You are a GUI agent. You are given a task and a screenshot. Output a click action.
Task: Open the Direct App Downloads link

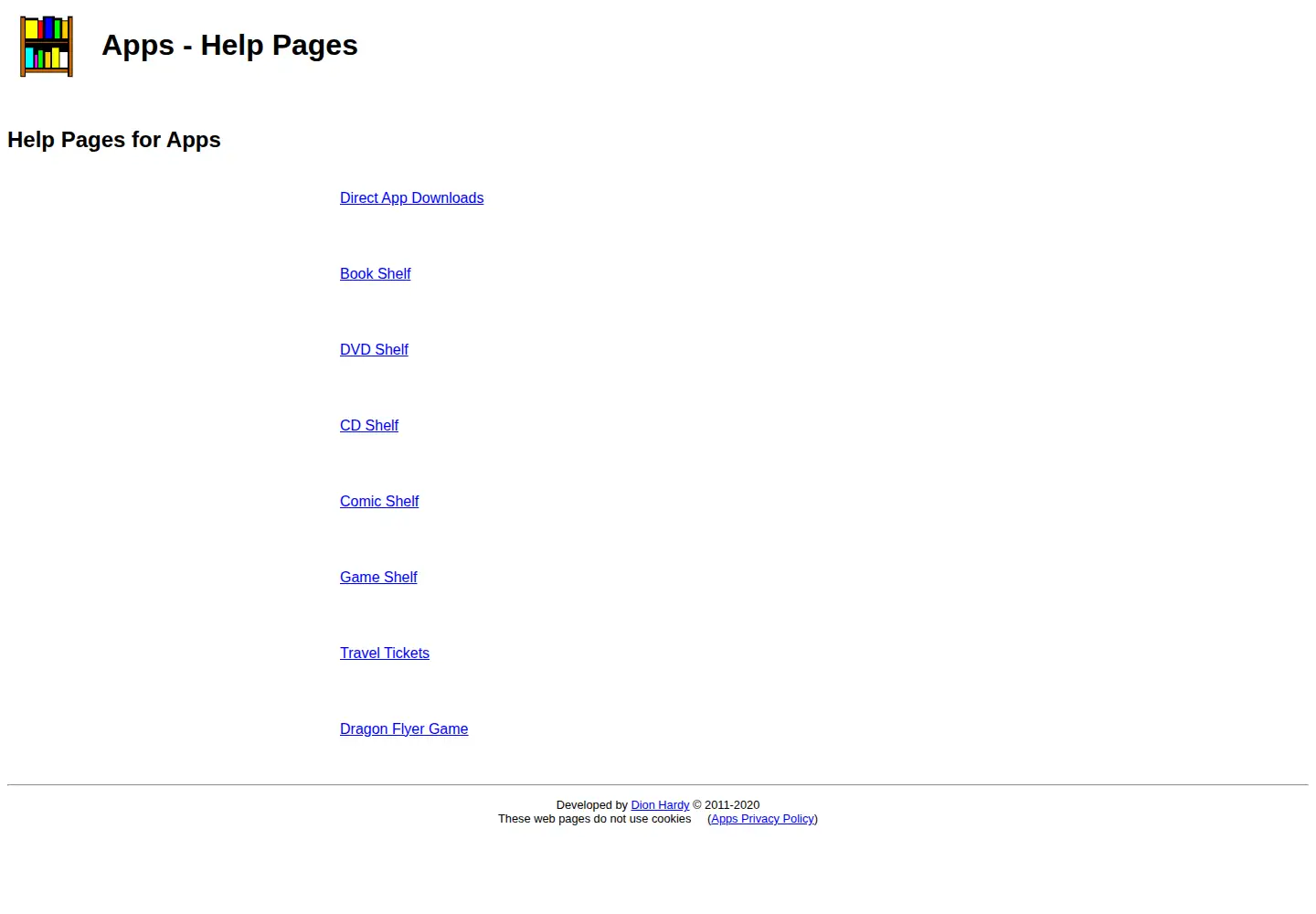point(411,198)
